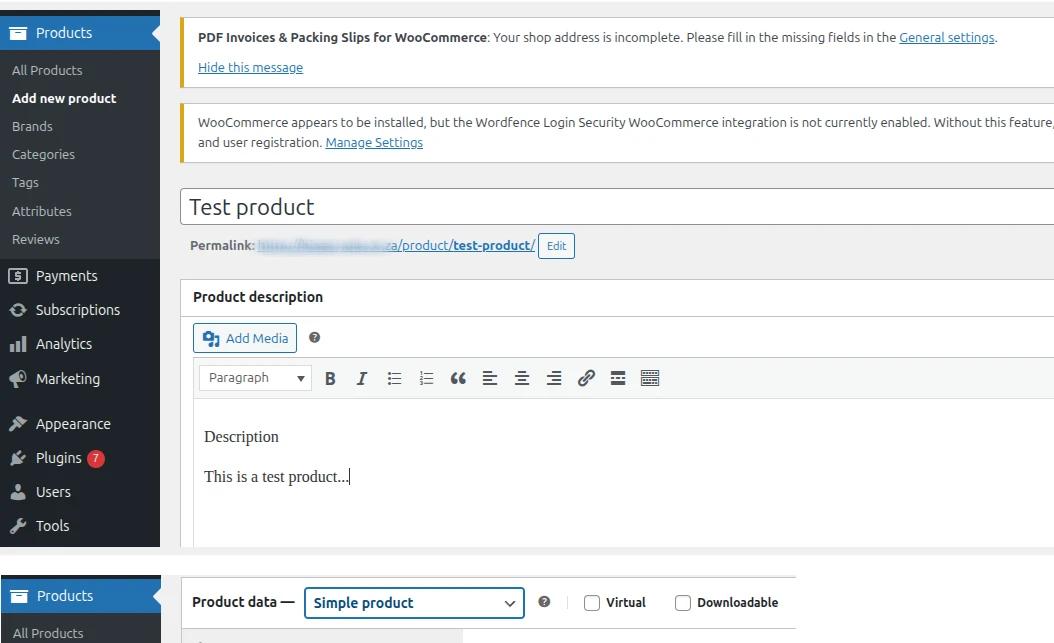The image size is (1054, 643).
Task: Click the help icon beside the product type
Action: click(544, 601)
